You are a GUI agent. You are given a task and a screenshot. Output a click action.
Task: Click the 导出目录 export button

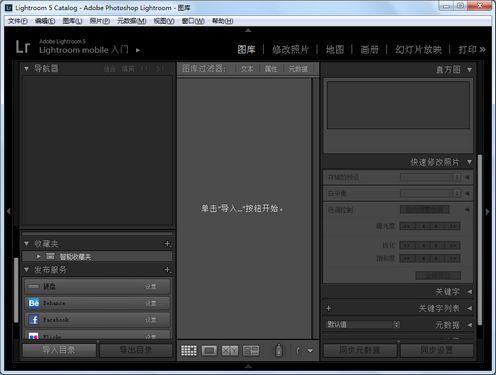click(136, 350)
